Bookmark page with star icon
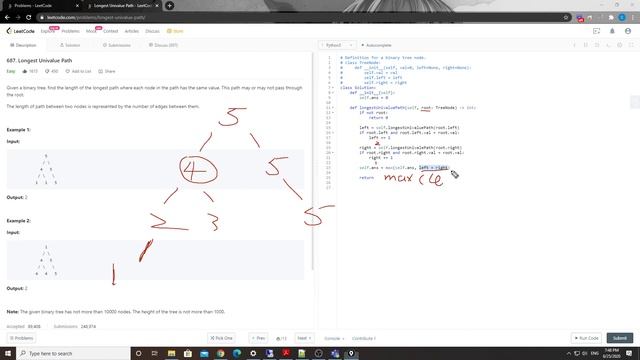 click(x=566, y=18)
